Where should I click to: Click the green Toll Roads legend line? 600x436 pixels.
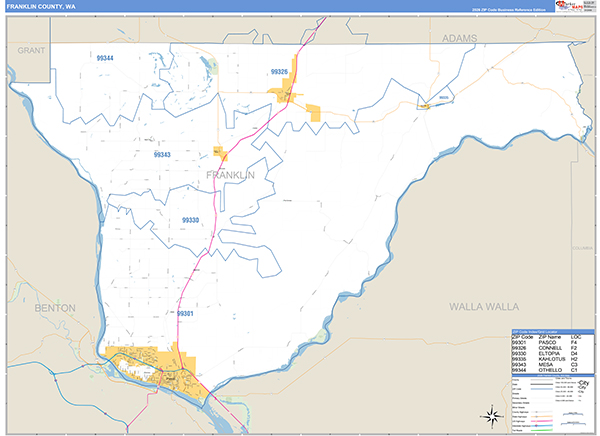541,430
